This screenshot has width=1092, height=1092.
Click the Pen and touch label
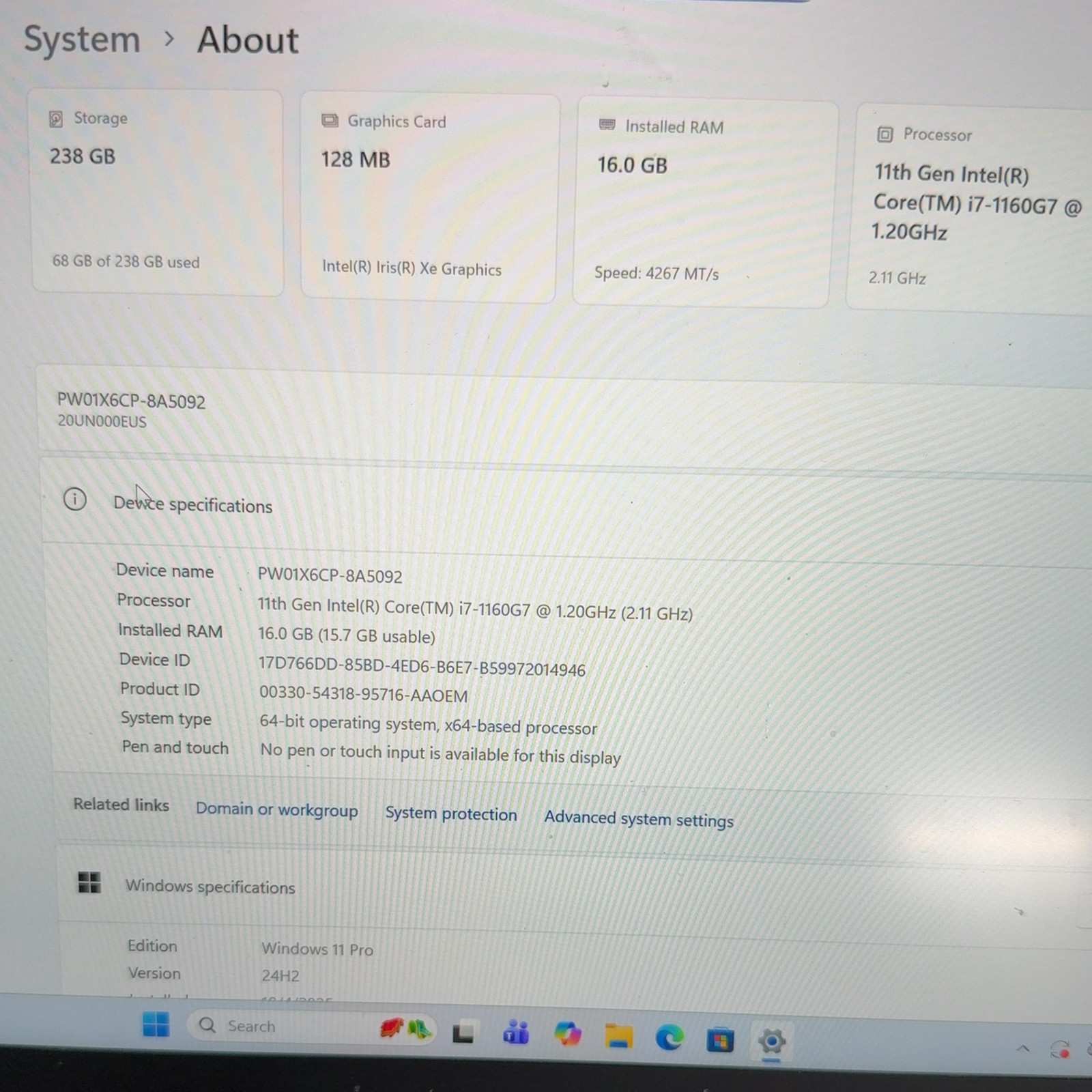click(x=175, y=747)
